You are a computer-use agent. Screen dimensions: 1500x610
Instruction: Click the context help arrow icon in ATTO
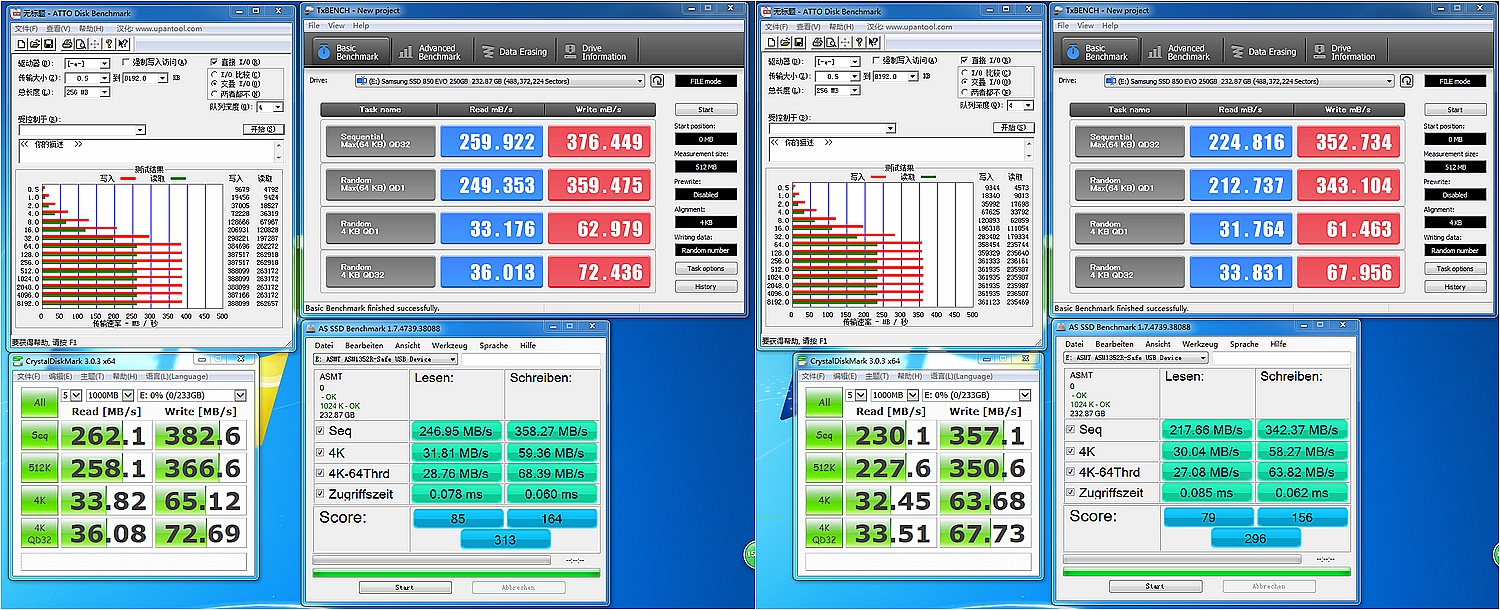point(122,44)
